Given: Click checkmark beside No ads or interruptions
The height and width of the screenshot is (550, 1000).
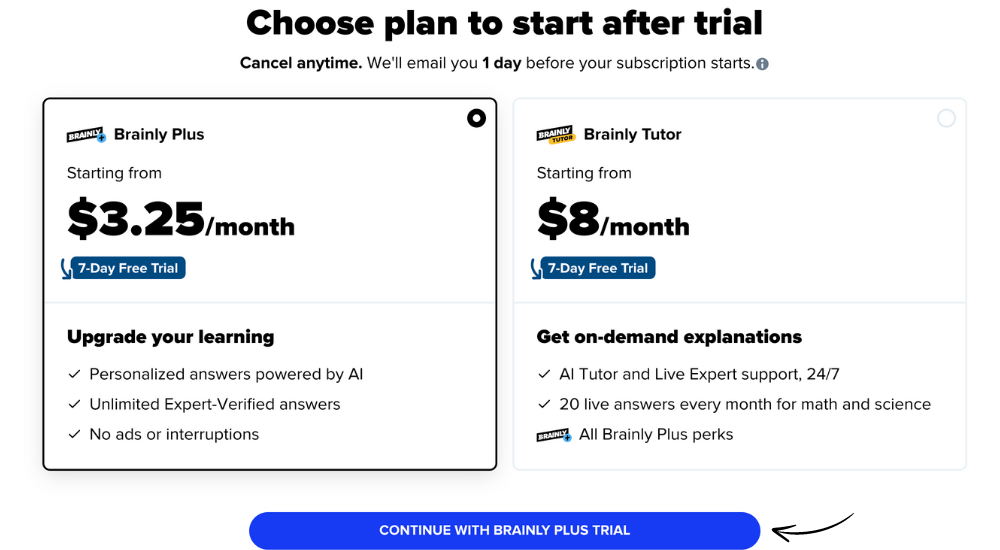Looking at the screenshot, I should 75,434.
